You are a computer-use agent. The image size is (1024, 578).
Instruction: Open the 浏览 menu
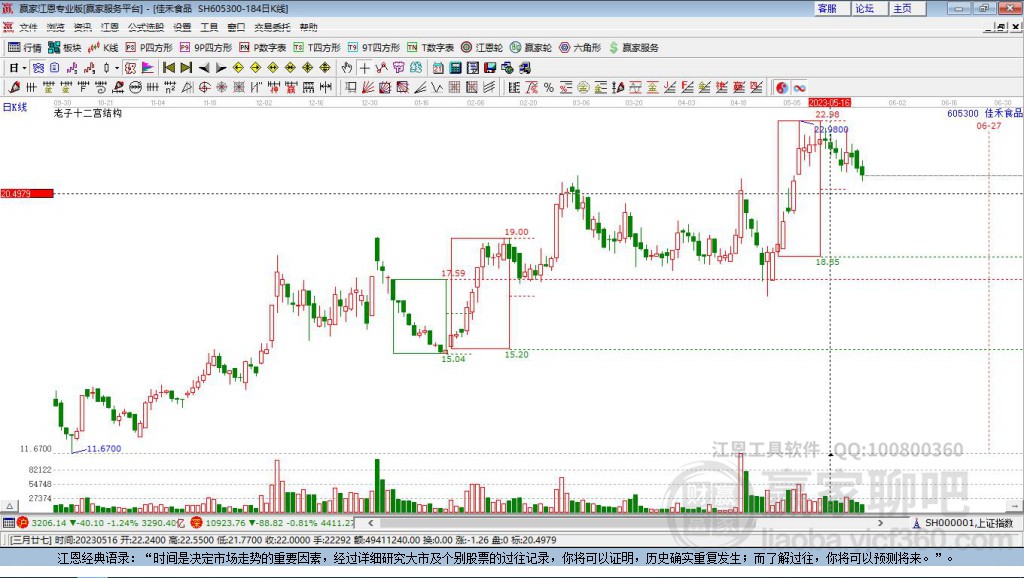(56, 27)
